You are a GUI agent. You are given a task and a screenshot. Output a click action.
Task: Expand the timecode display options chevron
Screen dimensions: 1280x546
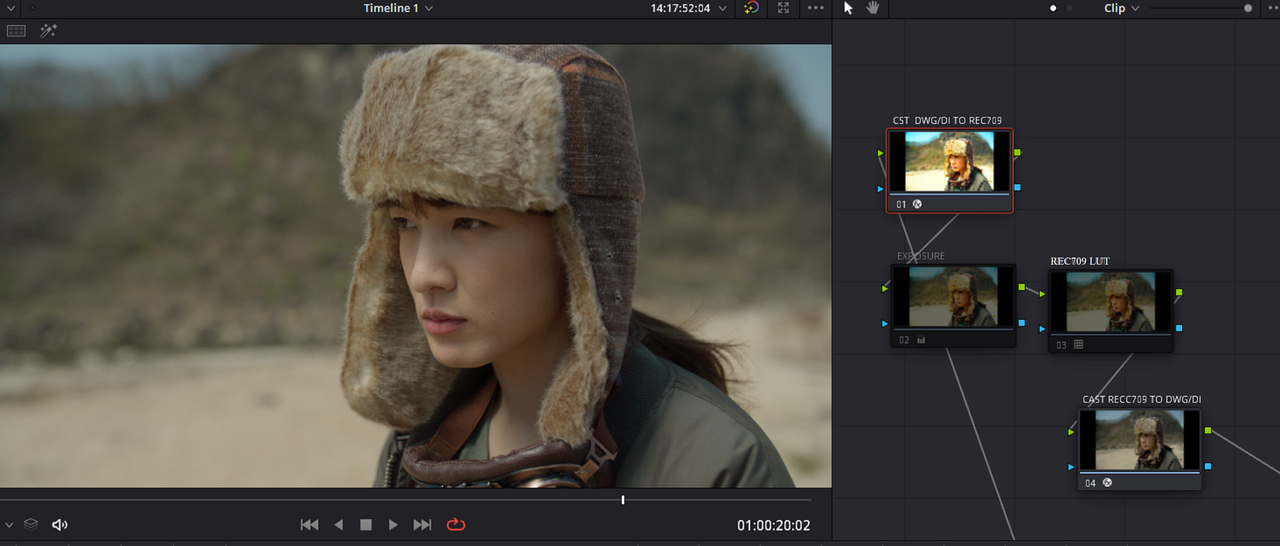pos(723,8)
